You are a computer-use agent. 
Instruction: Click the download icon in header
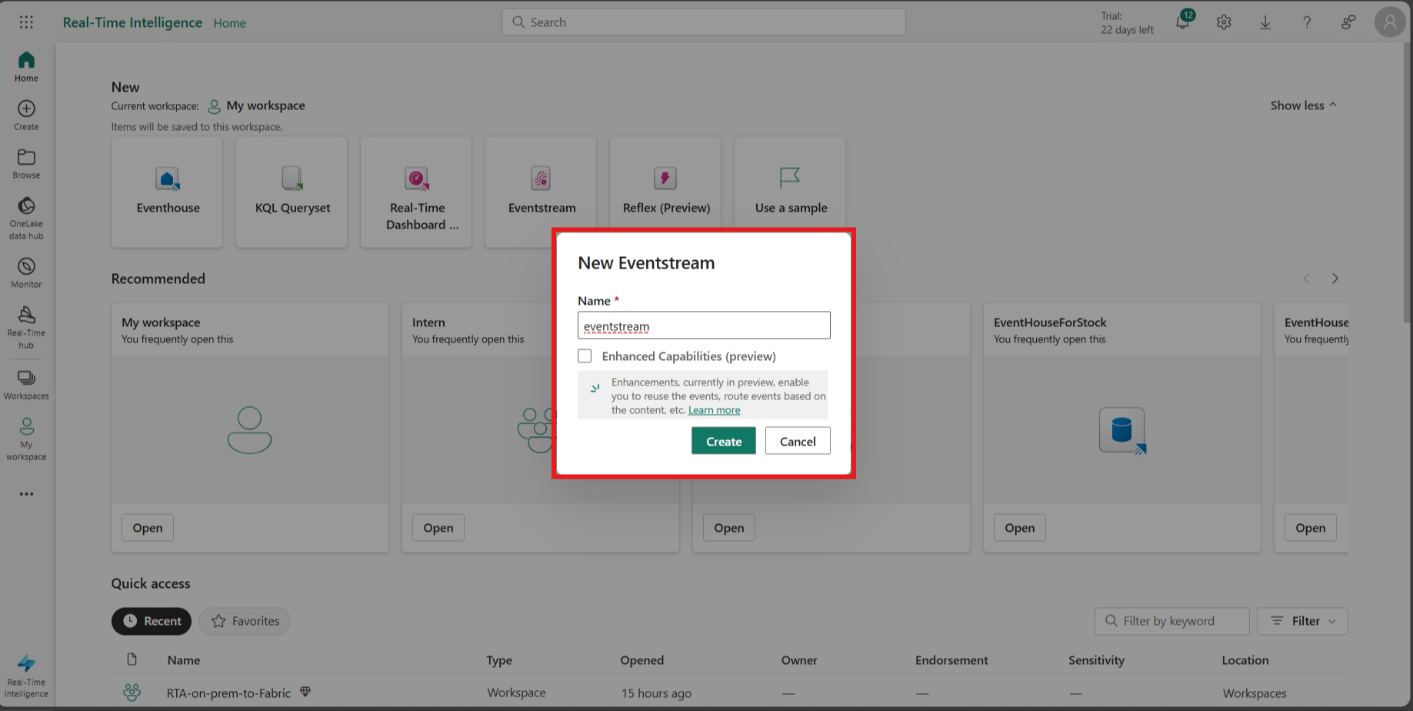[x=1265, y=22]
